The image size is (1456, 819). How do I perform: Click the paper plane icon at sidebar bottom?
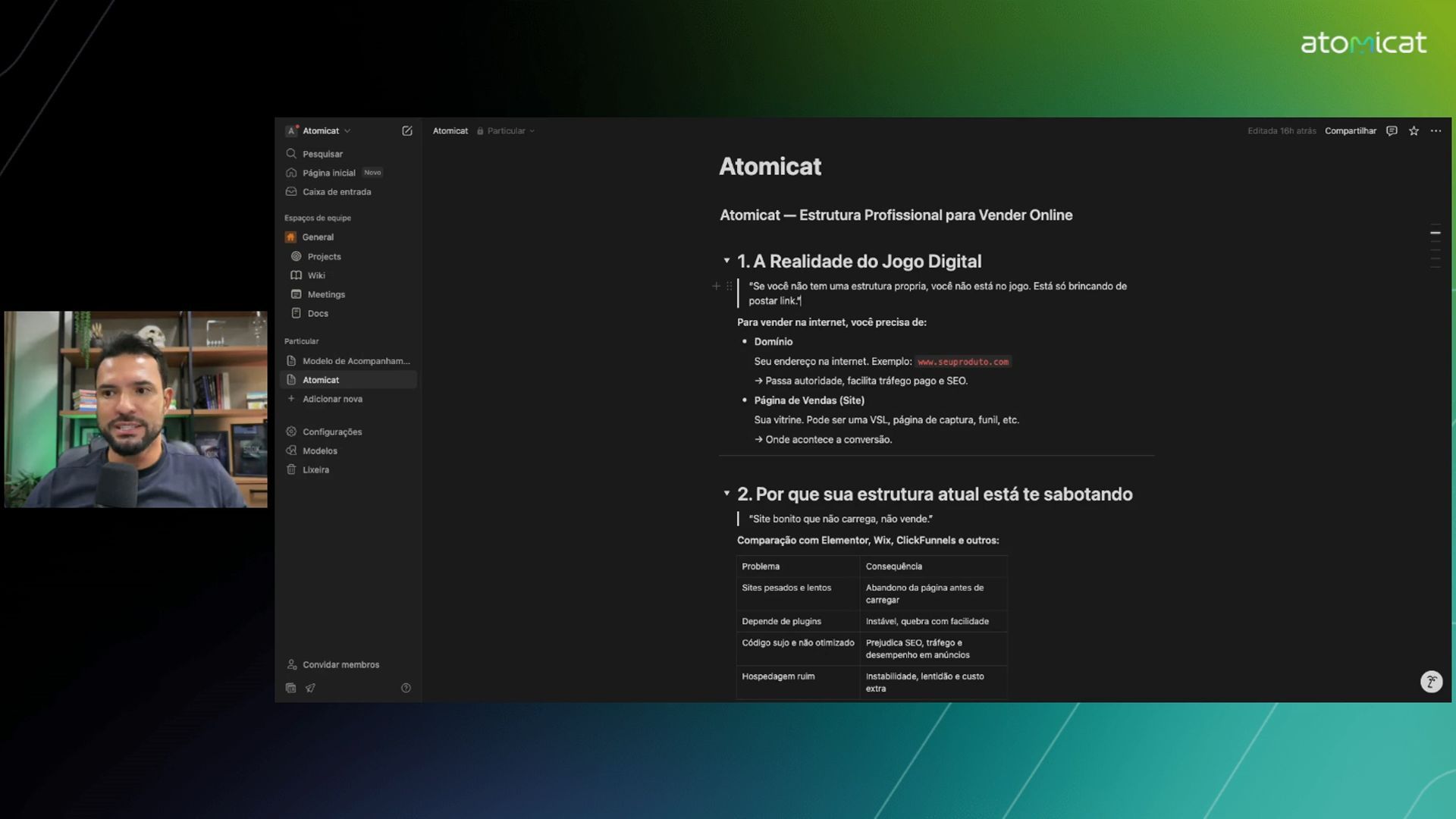(x=310, y=688)
